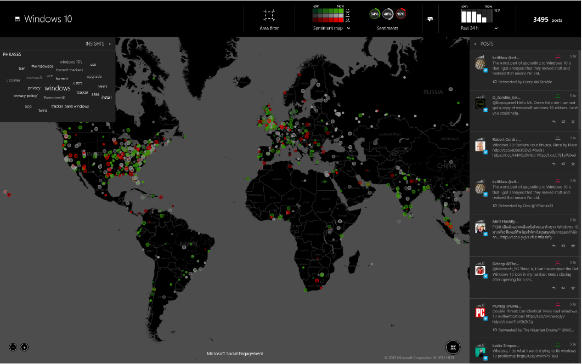Toggle the red negative sentiment circle
Image resolution: width=582 pixels, height=364 pixels.
400,14
